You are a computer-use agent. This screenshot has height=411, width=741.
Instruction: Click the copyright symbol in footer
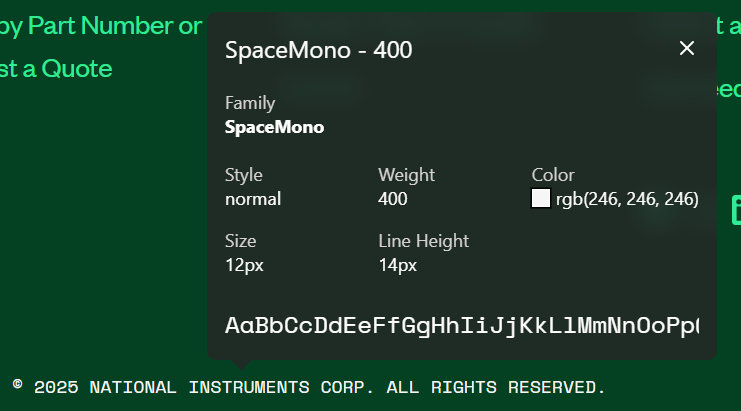[18, 385]
